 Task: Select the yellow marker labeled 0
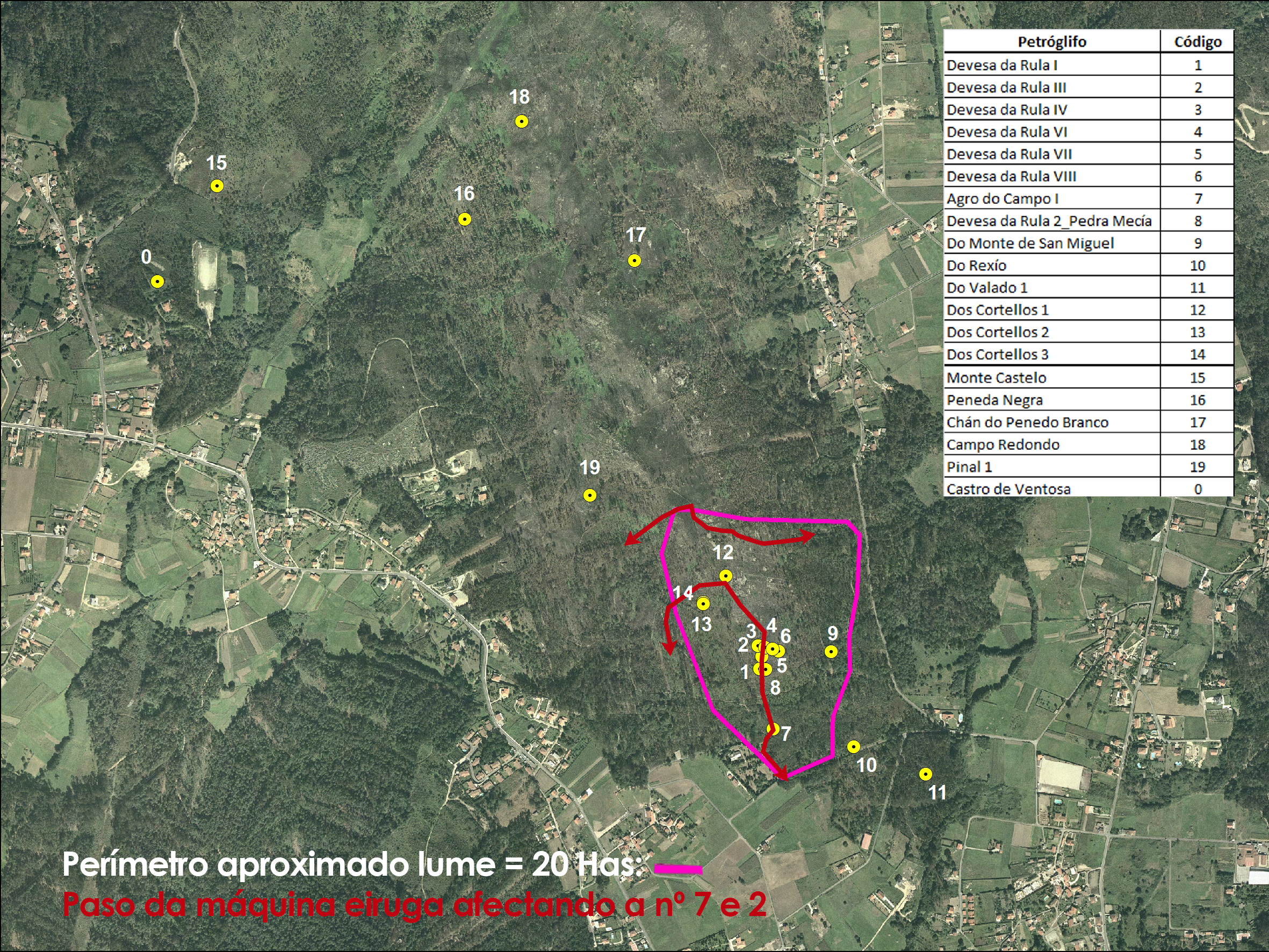tap(157, 282)
